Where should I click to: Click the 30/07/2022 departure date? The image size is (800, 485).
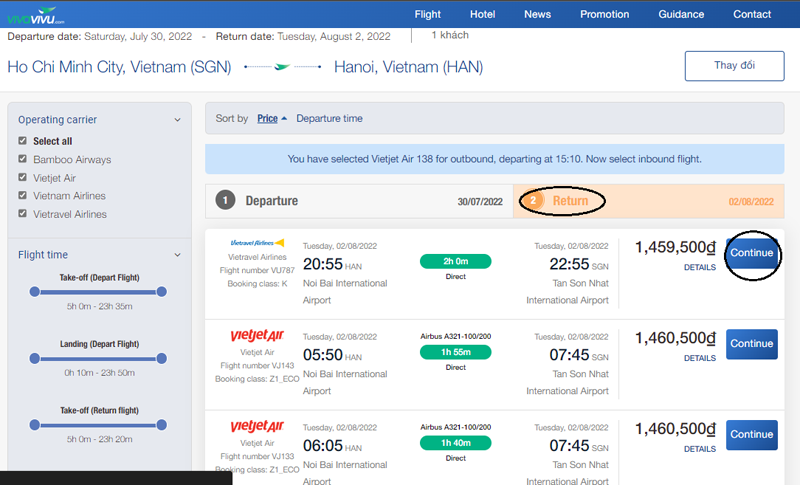(x=480, y=201)
